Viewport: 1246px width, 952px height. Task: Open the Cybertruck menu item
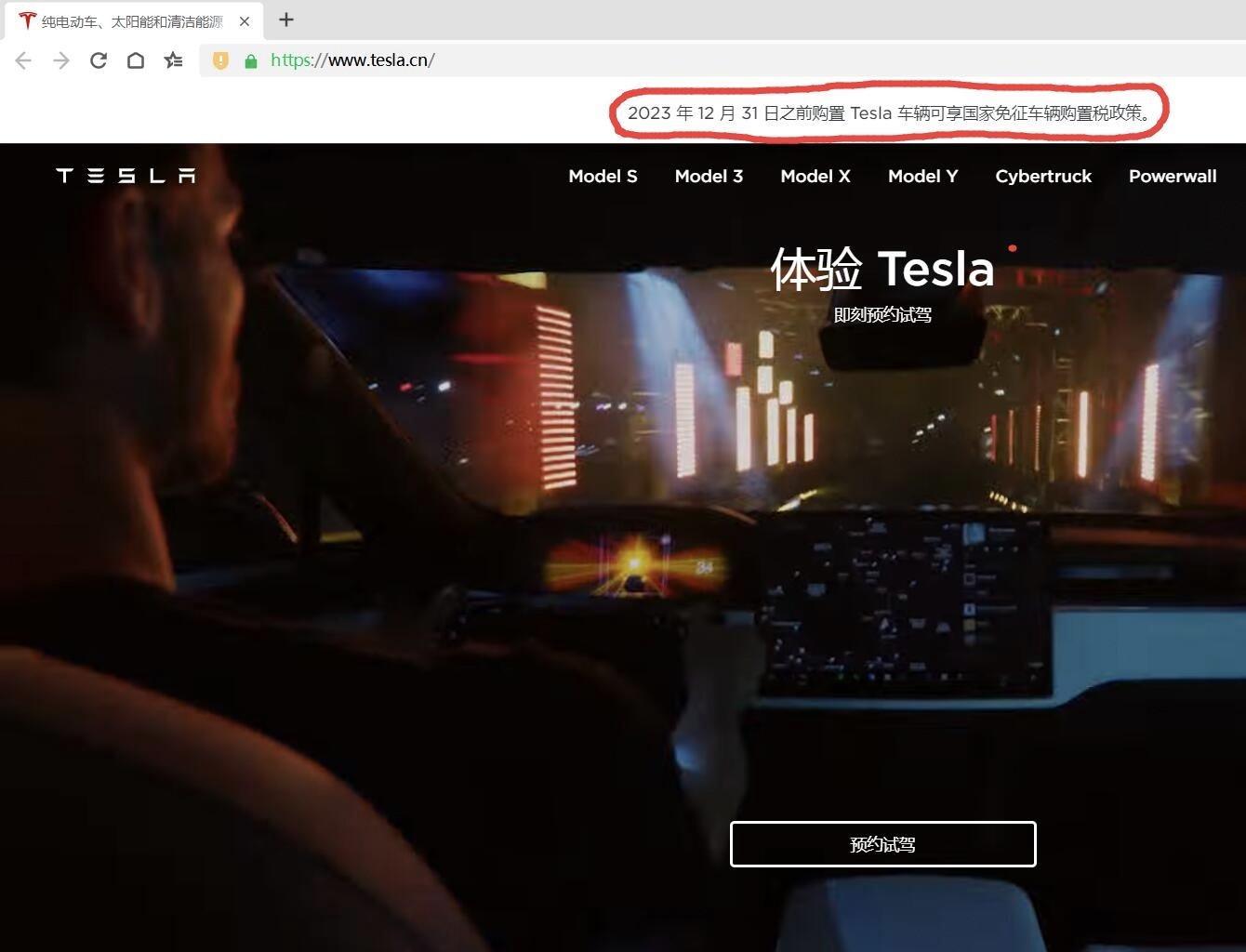pos(1043,176)
